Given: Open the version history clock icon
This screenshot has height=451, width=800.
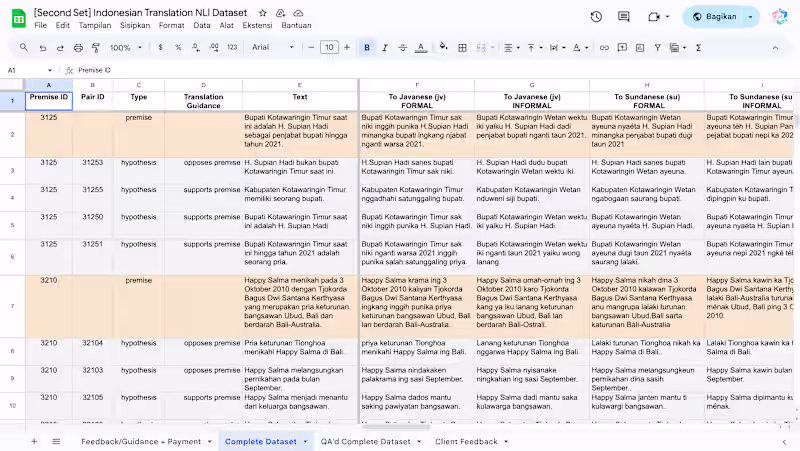Looking at the screenshot, I should [596, 17].
